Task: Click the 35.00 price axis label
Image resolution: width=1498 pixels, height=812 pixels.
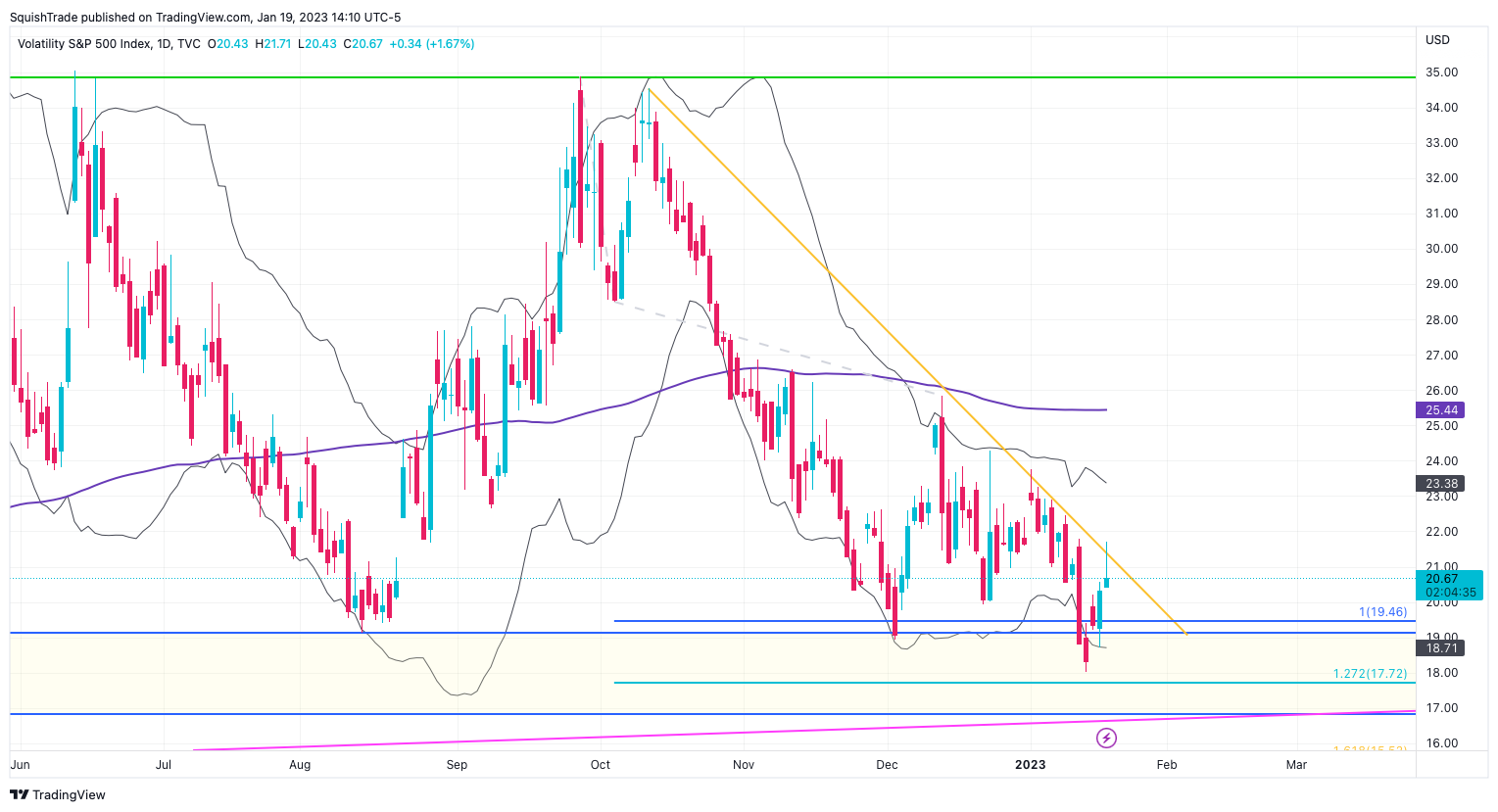Action: click(x=1441, y=72)
